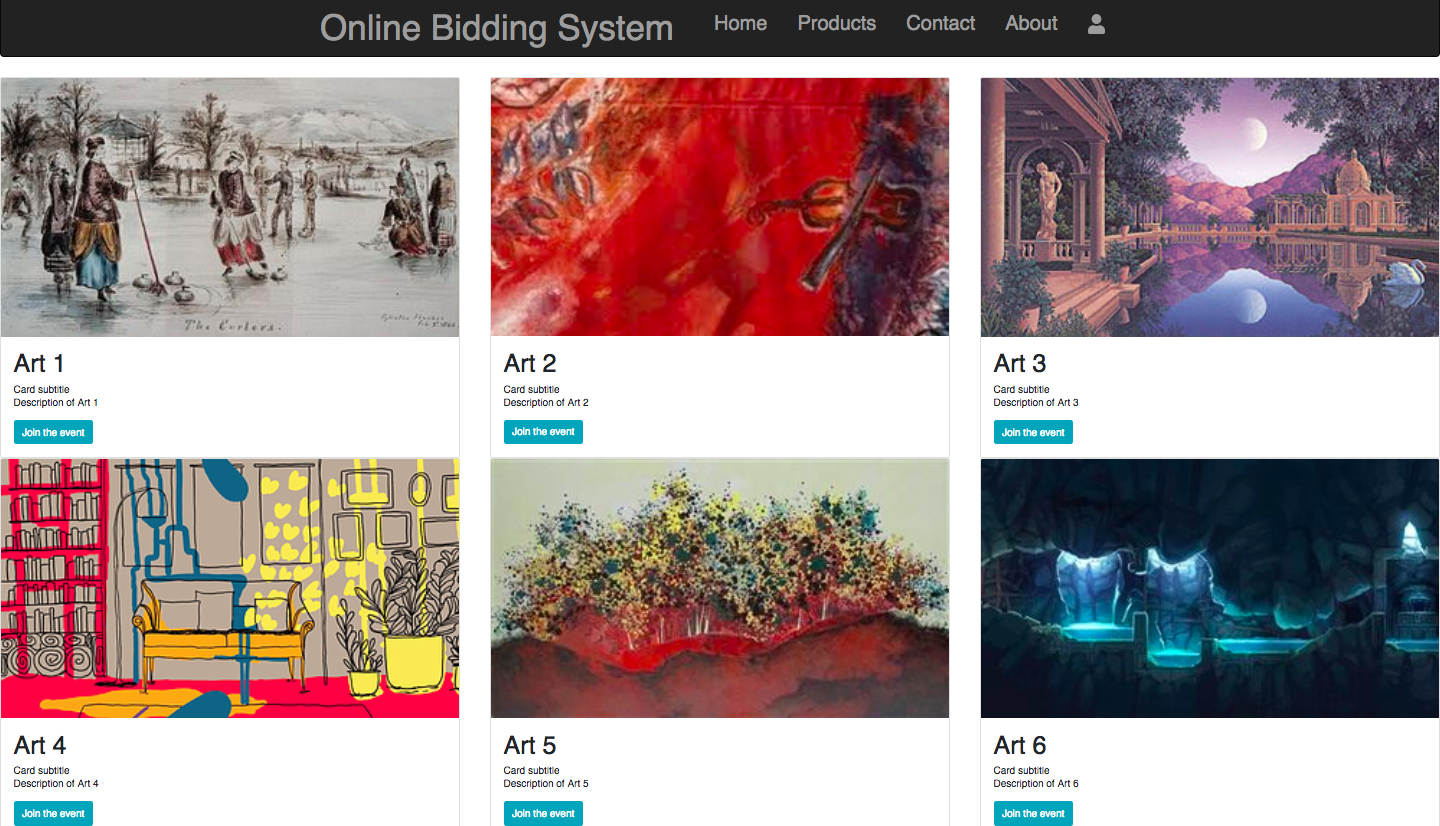Join the event for Art 4
Image resolution: width=1440 pixels, height=826 pixels.
[53, 813]
